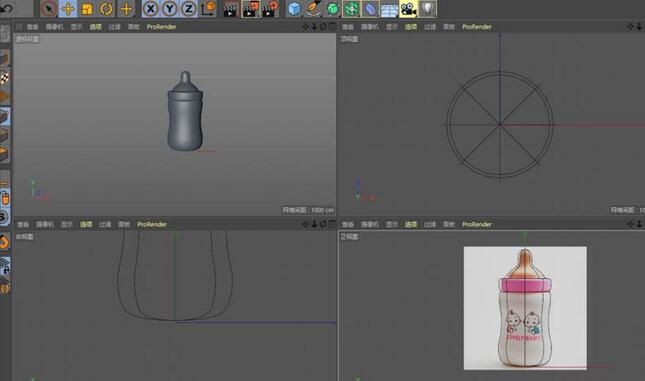Open 选项 menu in front viewport
Screen dimensions: 645x381
pyautogui.click(x=411, y=224)
